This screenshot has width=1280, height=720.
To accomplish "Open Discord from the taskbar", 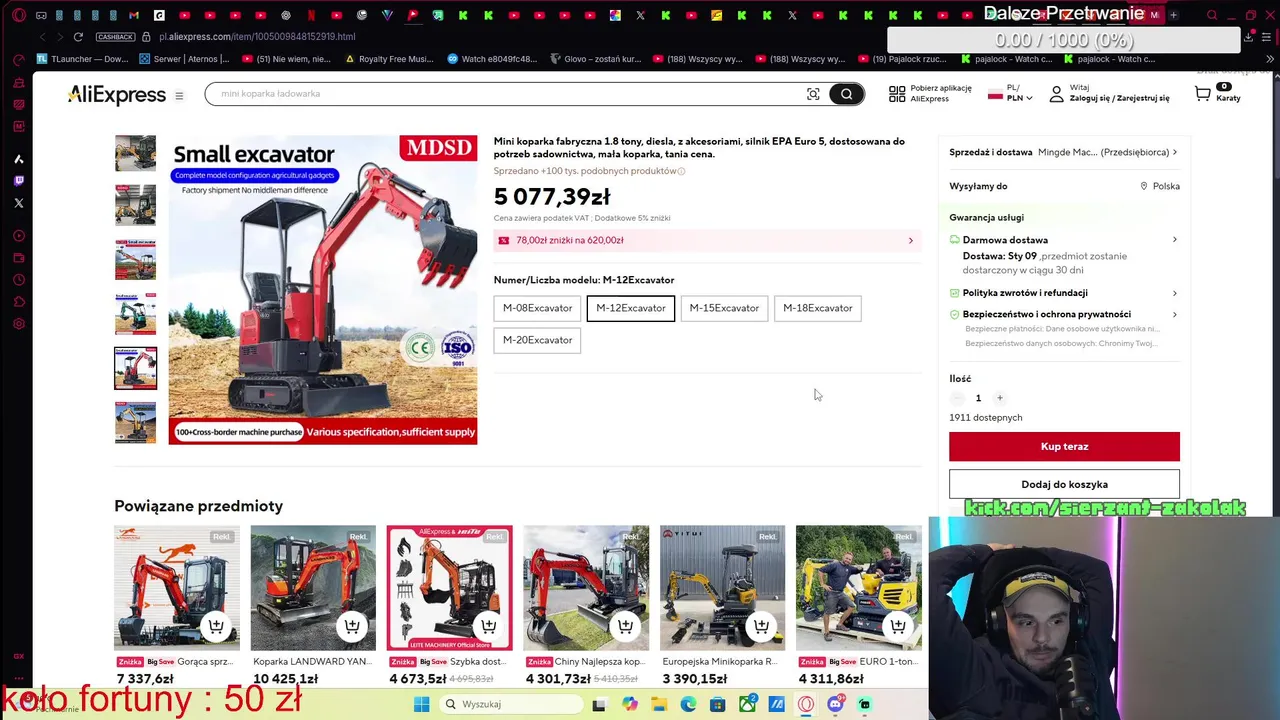I will tap(836, 705).
